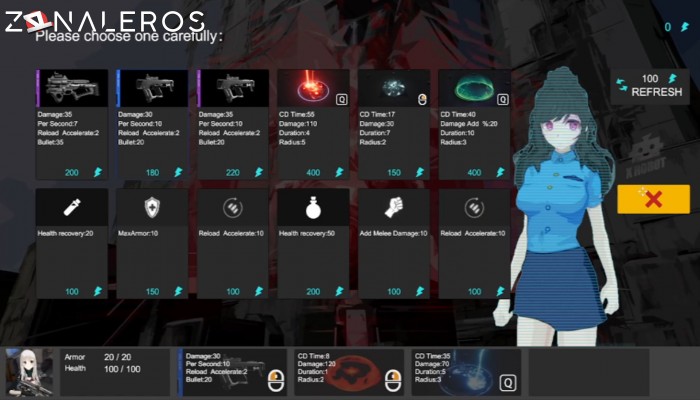
Task: Click the holographic shopkeeper girl
Action: (x=558, y=205)
